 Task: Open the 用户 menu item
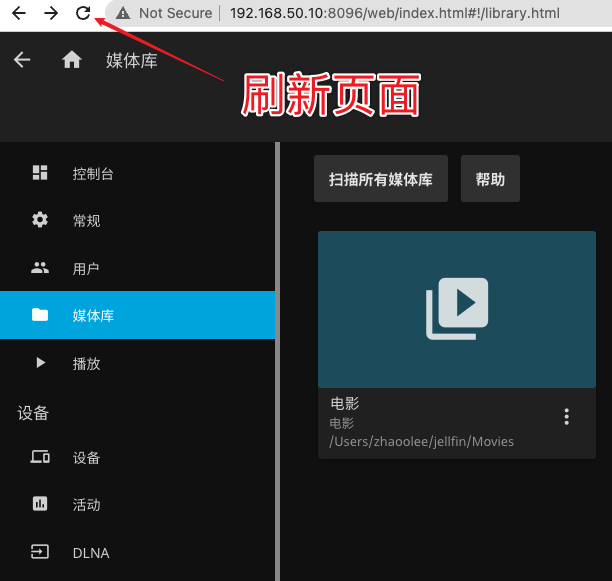coord(137,268)
